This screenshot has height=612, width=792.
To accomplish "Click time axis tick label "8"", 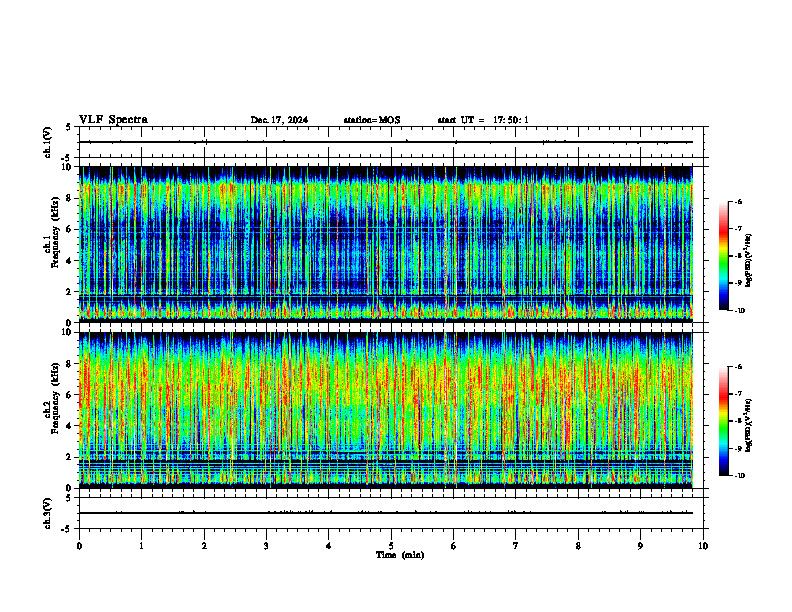I will tap(578, 546).
